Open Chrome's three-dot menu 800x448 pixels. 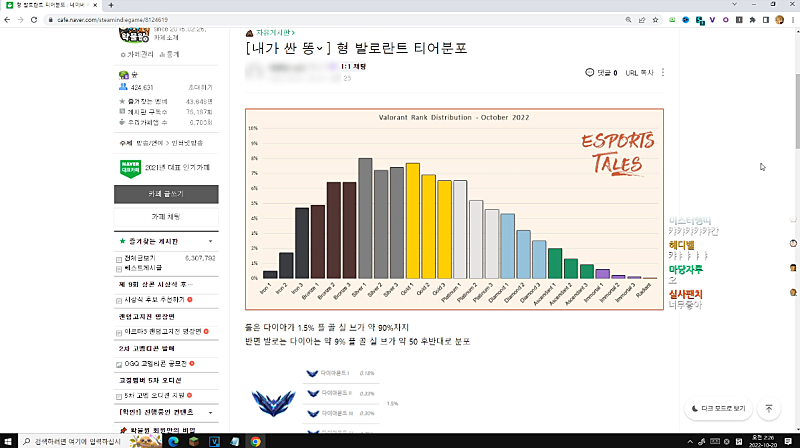[x=793, y=20]
